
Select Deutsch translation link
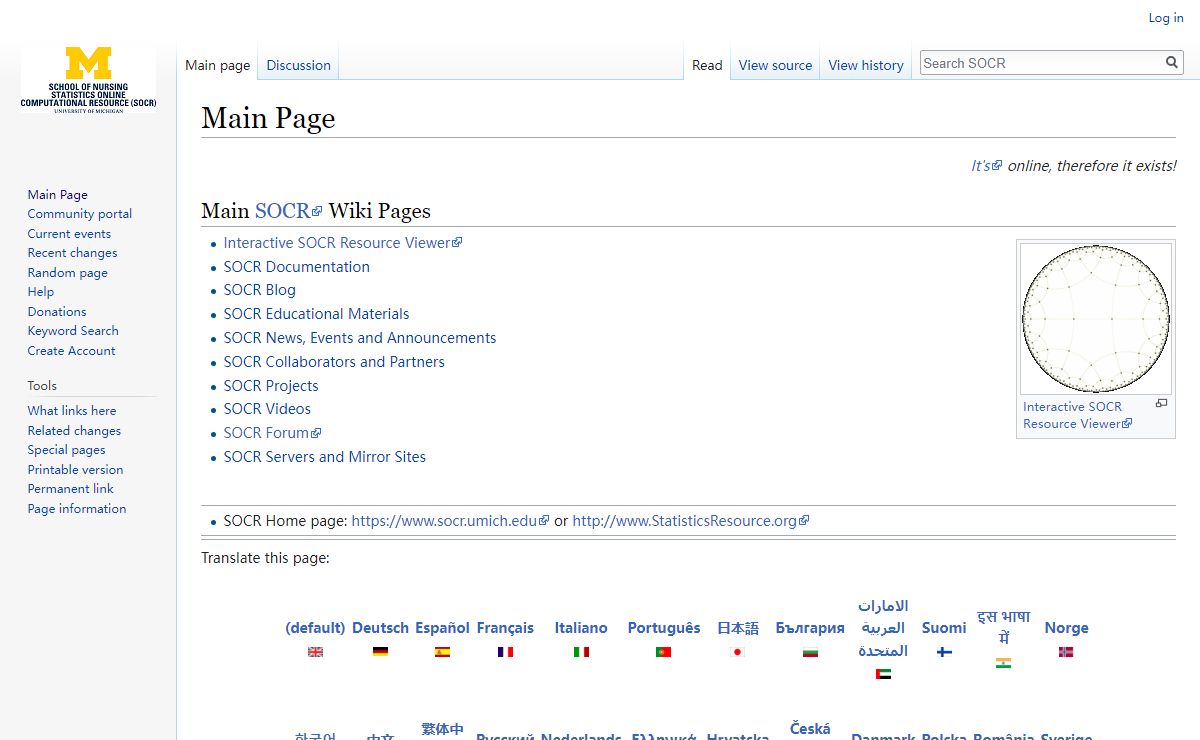380,628
